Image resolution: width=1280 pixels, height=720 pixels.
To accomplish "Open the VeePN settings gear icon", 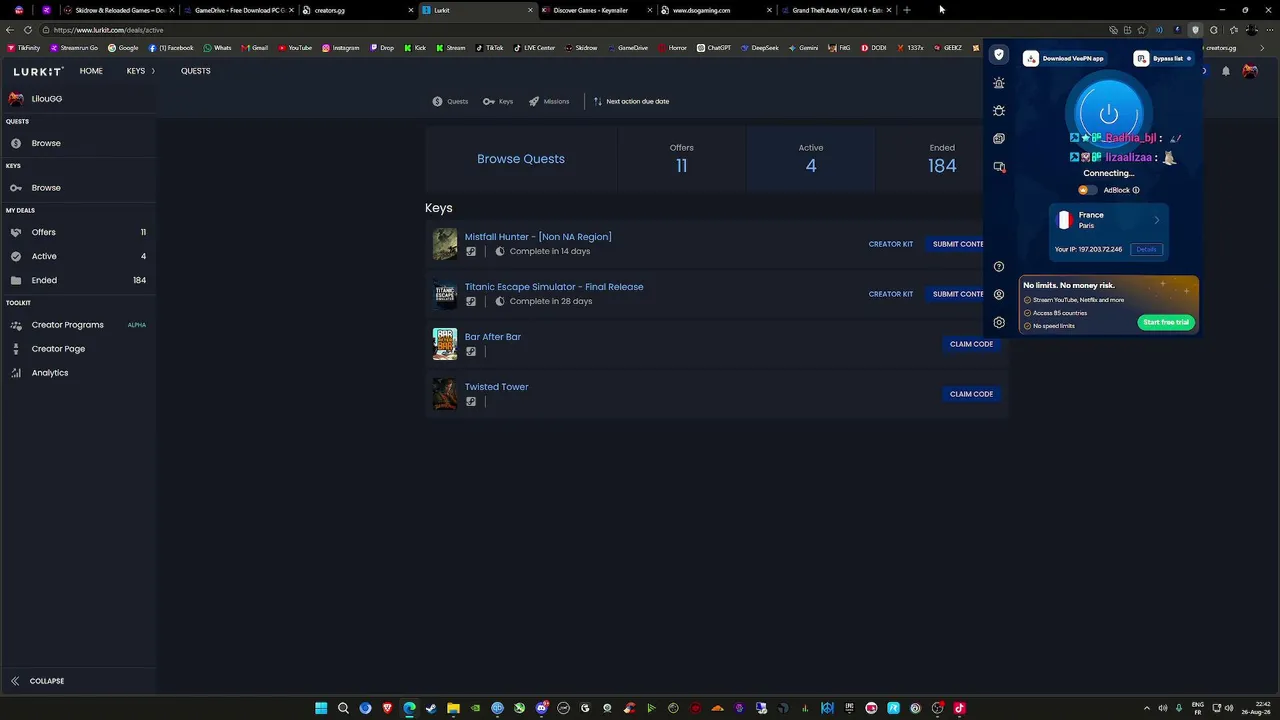I will tap(998, 323).
